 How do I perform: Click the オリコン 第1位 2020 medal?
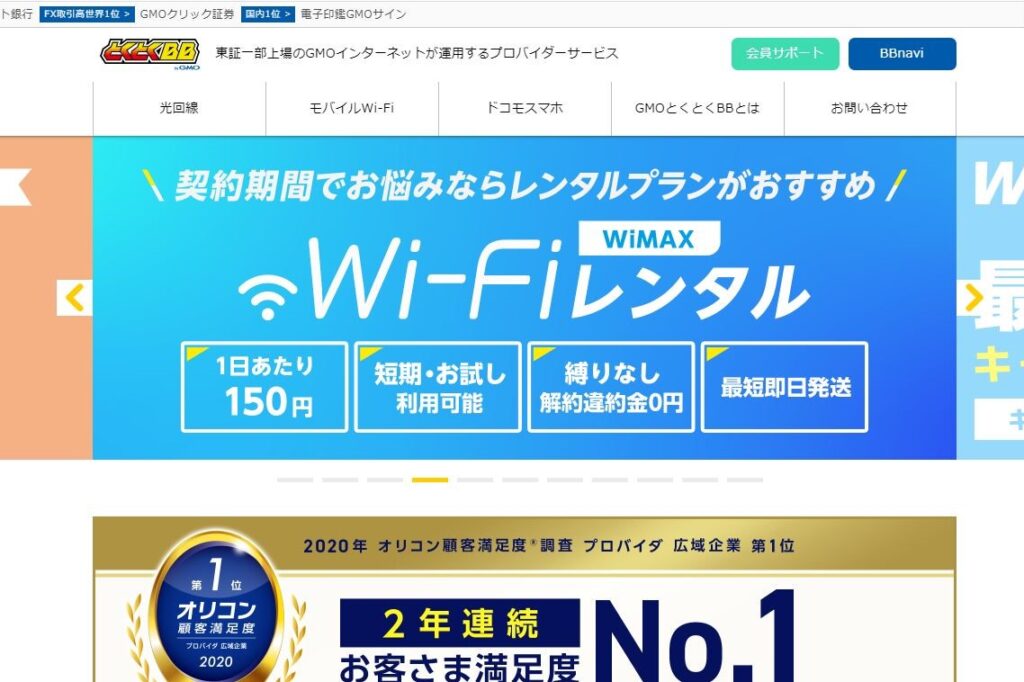tap(216, 609)
